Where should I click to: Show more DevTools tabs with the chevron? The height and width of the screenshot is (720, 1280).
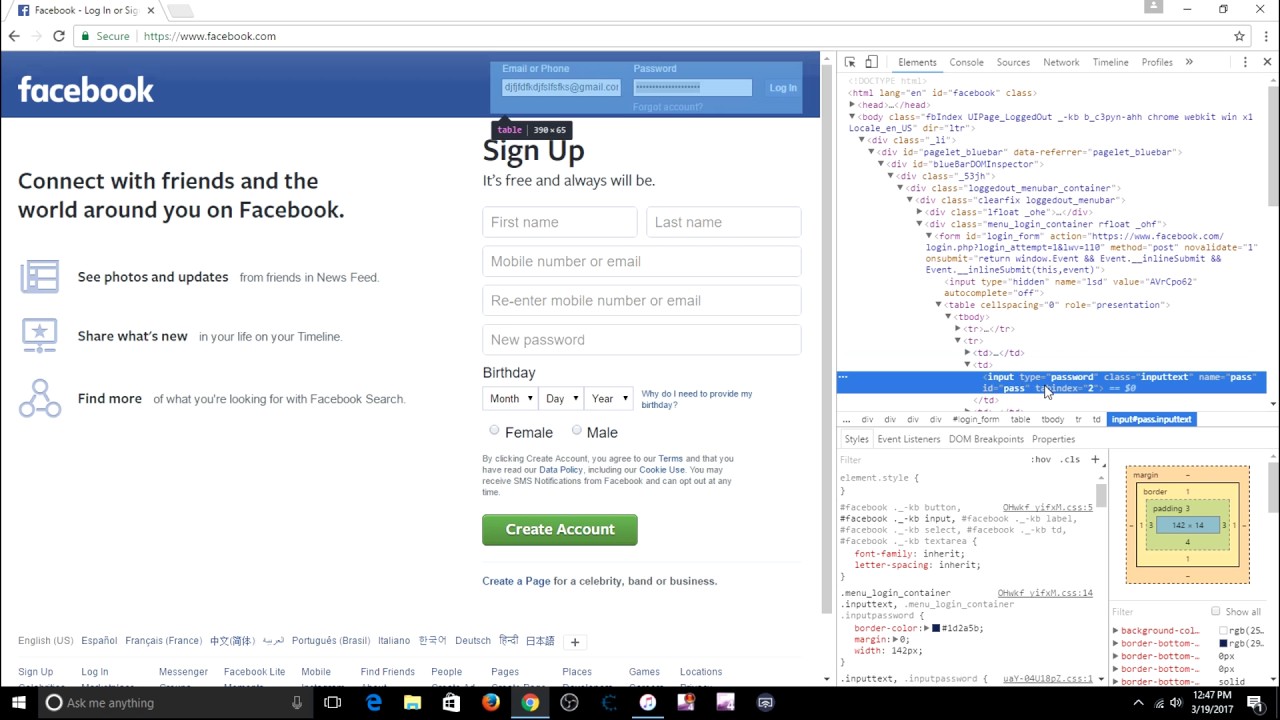coord(1189,62)
